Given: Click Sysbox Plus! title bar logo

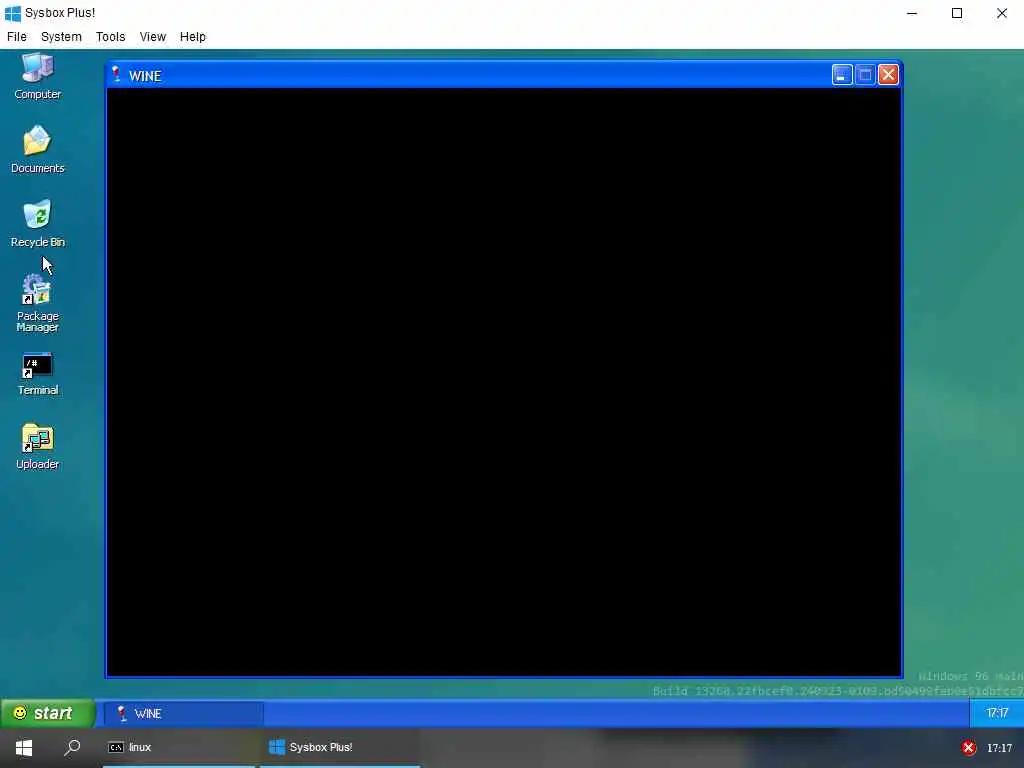Looking at the screenshot, I should (x=12, y=13).
